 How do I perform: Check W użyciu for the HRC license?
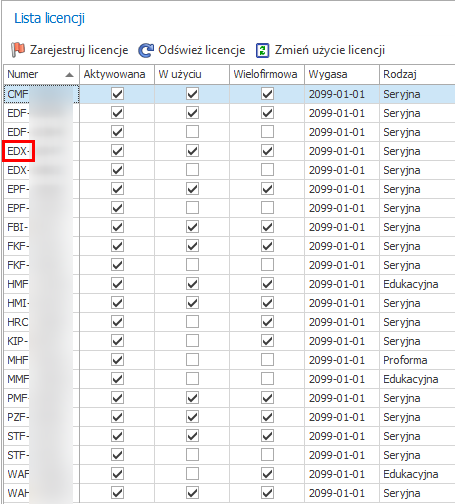click(192, 322)
